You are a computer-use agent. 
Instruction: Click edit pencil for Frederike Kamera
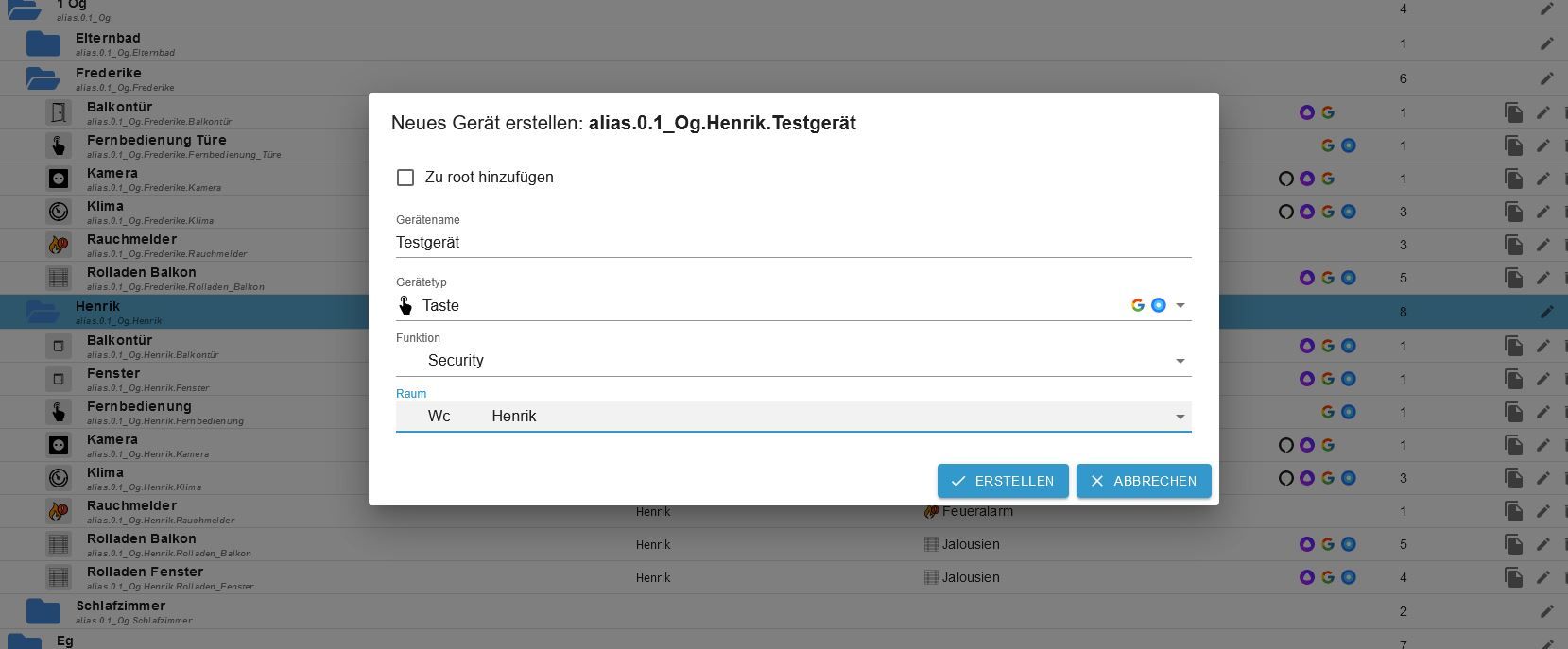pos(1543,179)
